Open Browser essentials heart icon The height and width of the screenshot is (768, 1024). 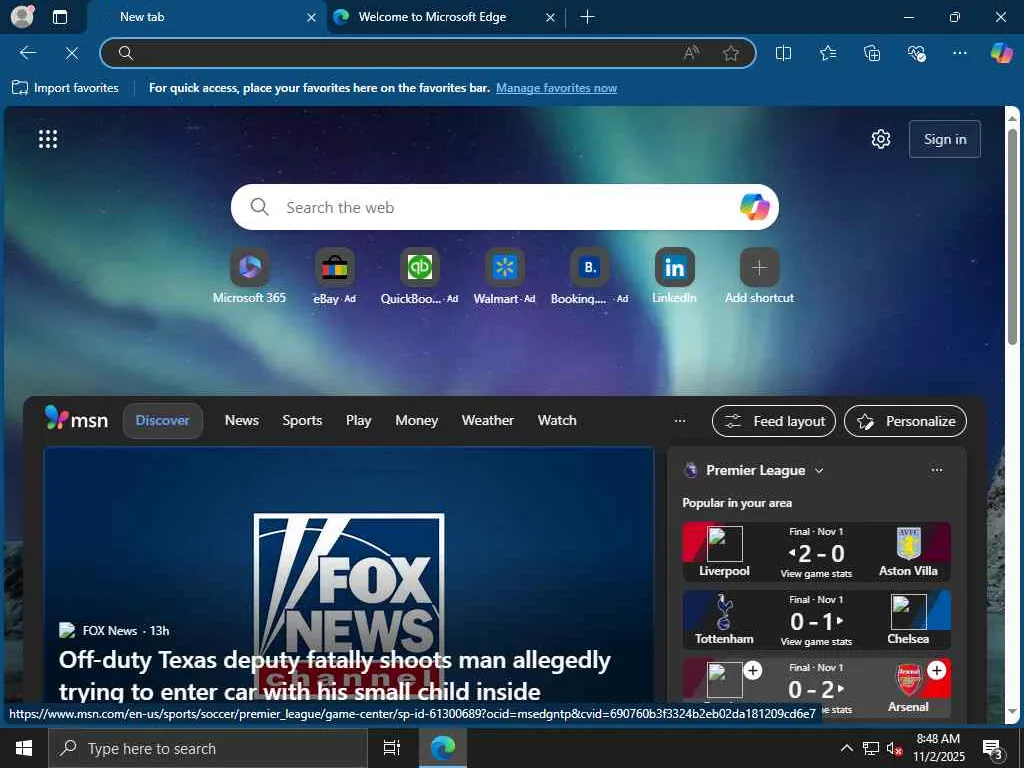click(916, 53)
